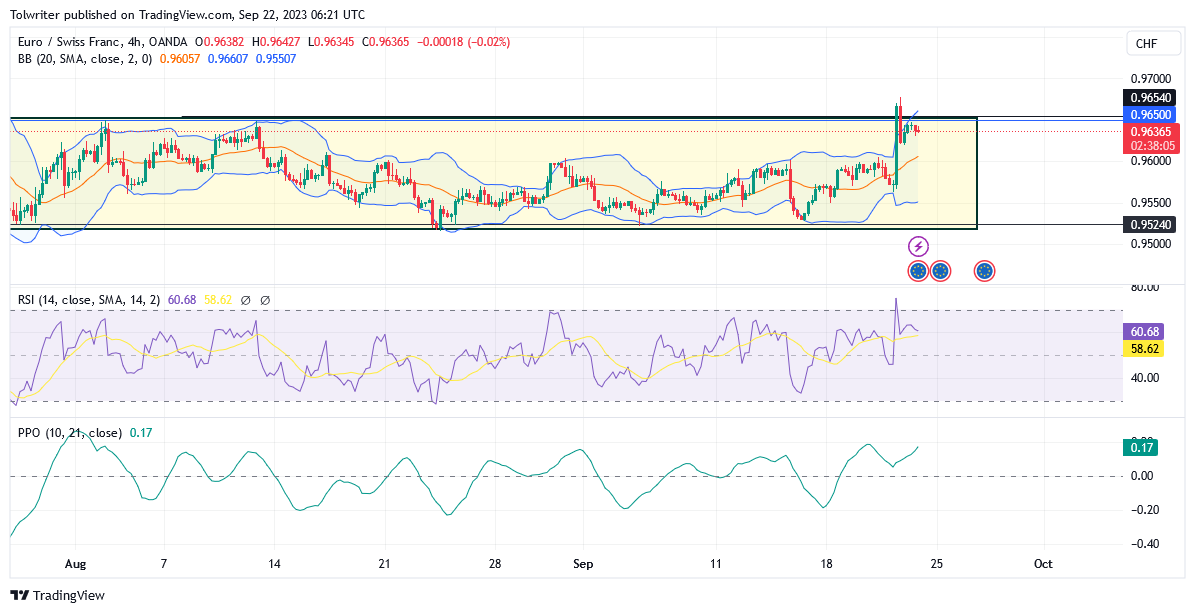The image size is (1195, 613).
Task: Click the Aug date on time axis
Action: click(x=76, y=564)
